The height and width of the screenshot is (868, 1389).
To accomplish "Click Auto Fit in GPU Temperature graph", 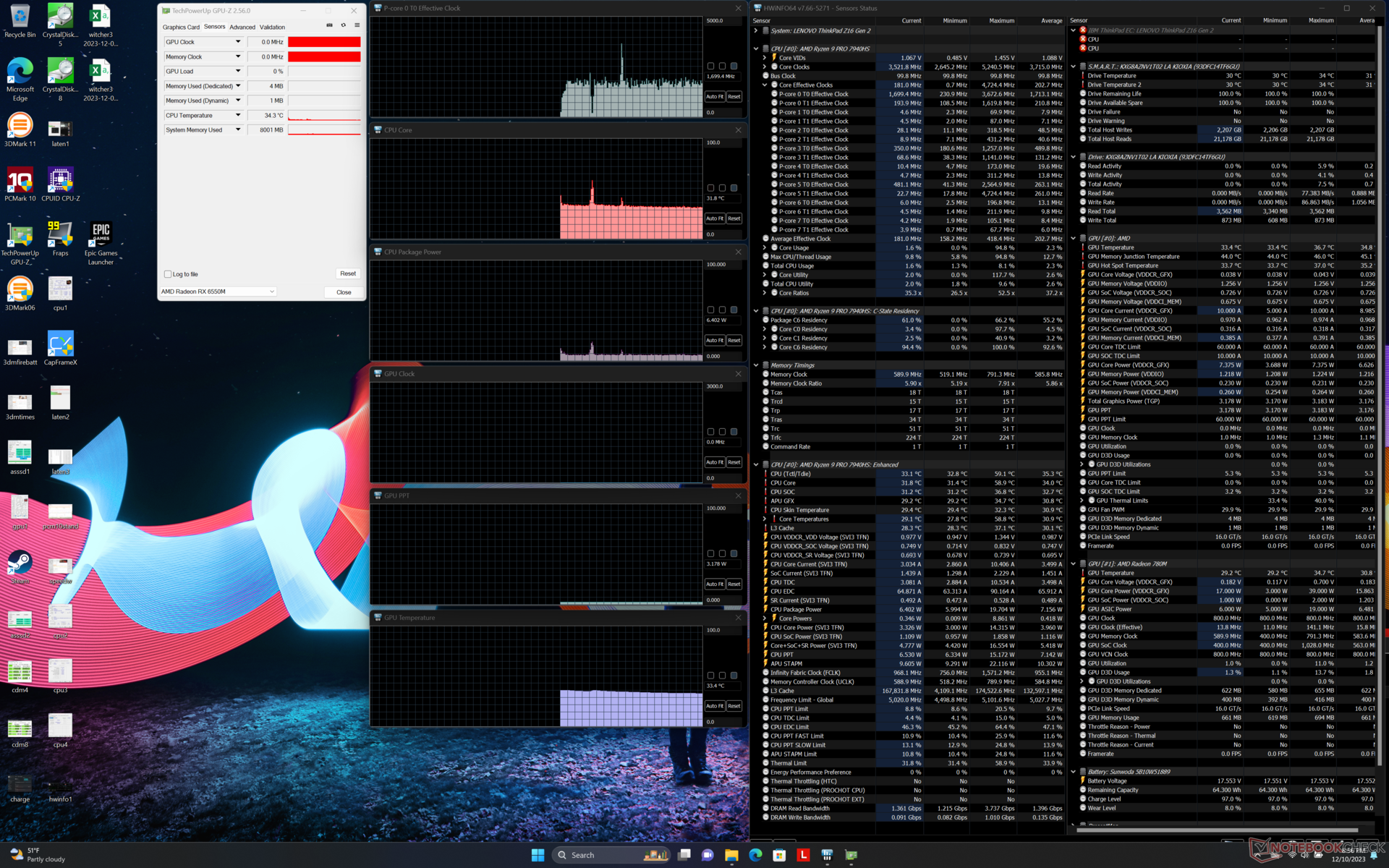I will [x=714, y=706].
